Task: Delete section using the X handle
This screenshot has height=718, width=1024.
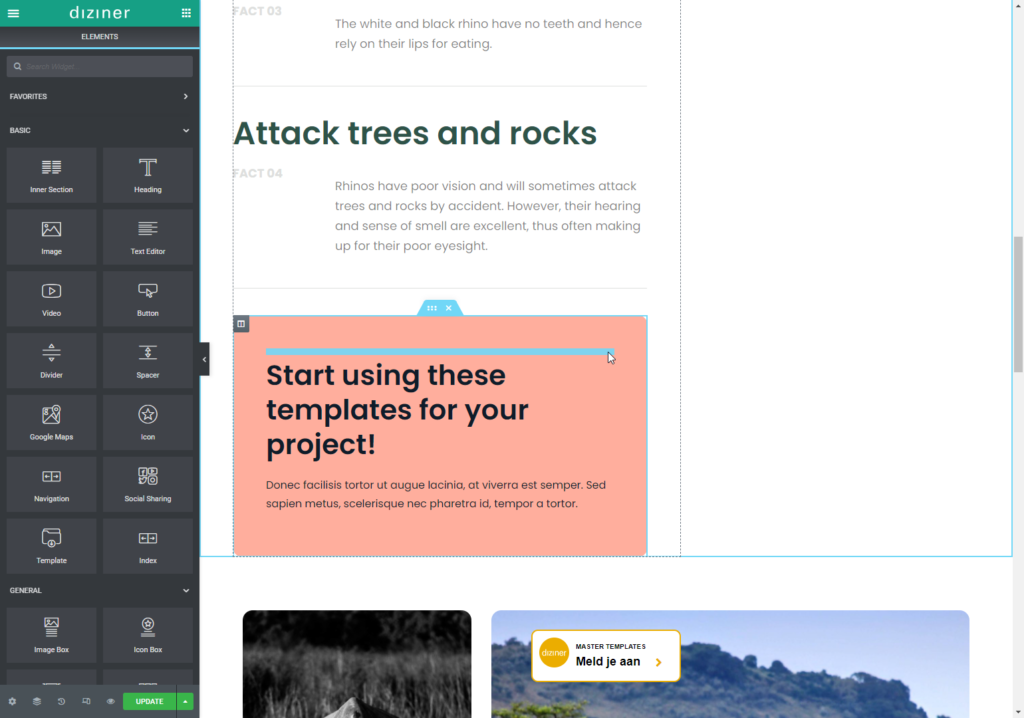Action: click(x=449, y=308)
